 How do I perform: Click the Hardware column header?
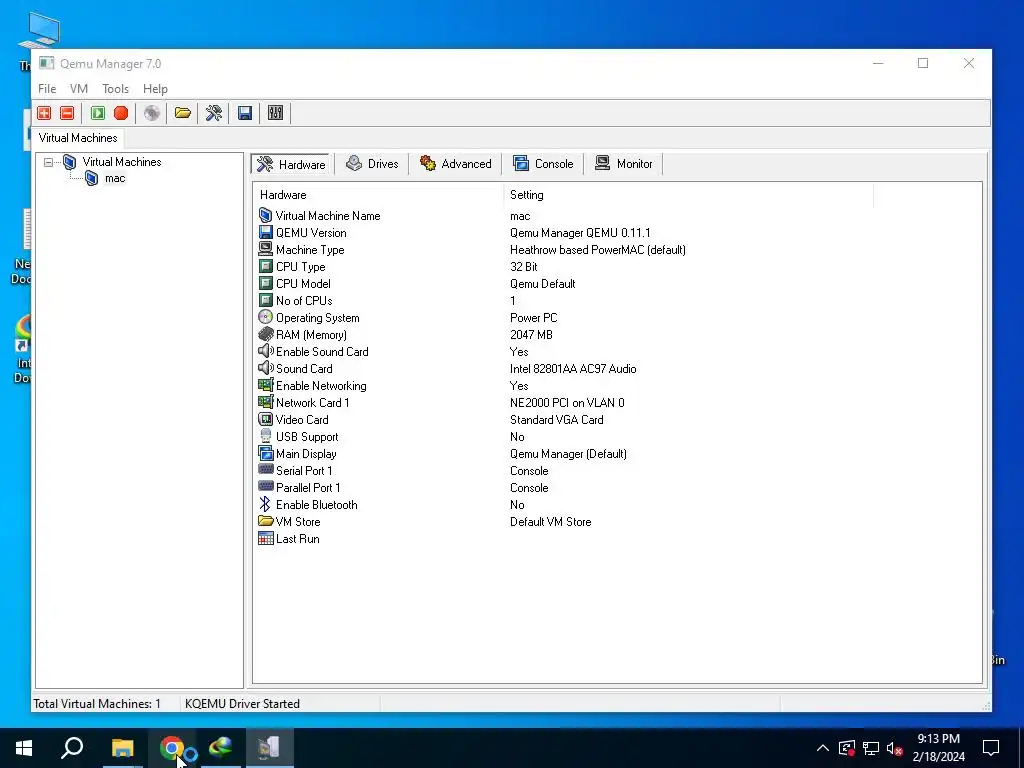[378, 195]
